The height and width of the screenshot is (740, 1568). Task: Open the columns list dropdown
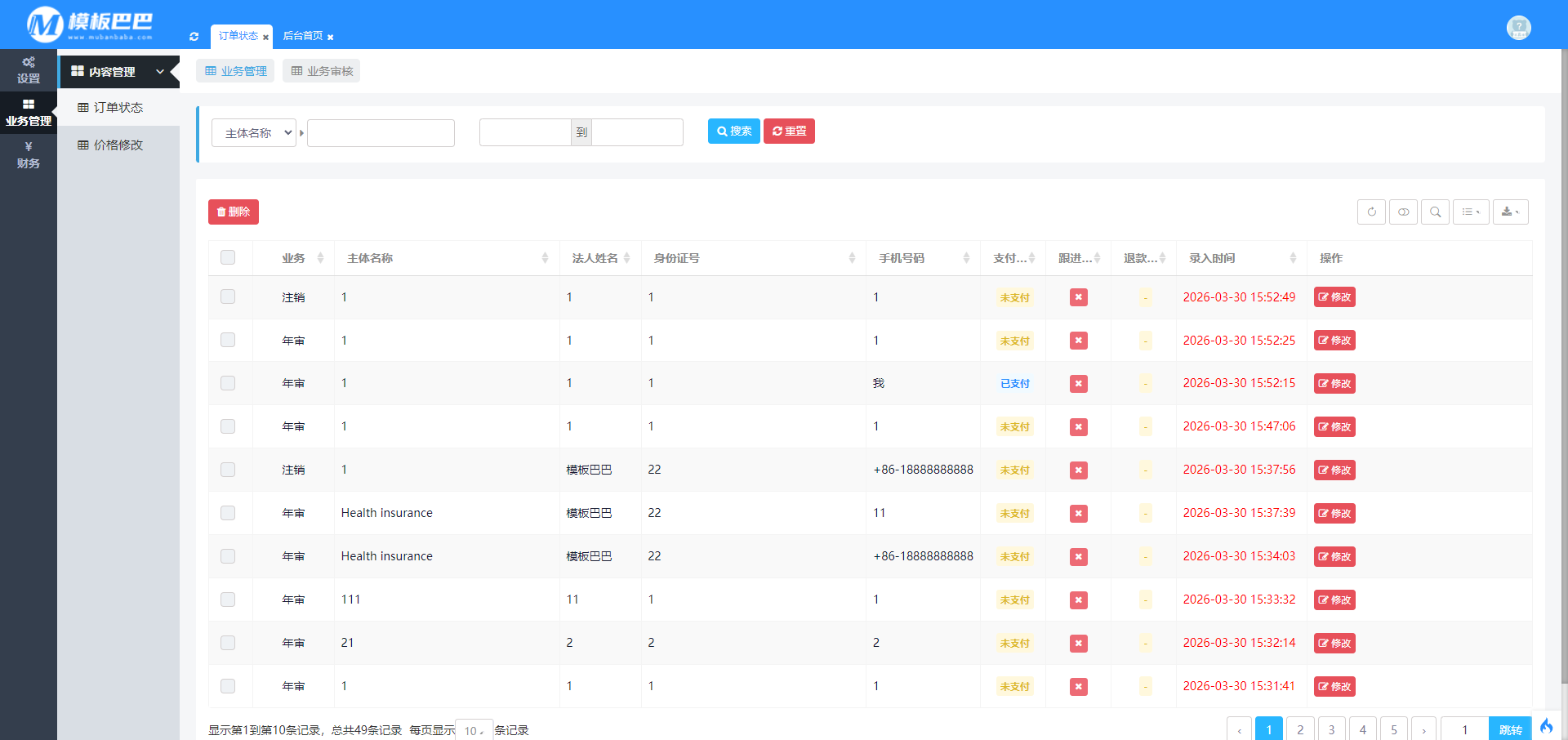coord(1470,212)
